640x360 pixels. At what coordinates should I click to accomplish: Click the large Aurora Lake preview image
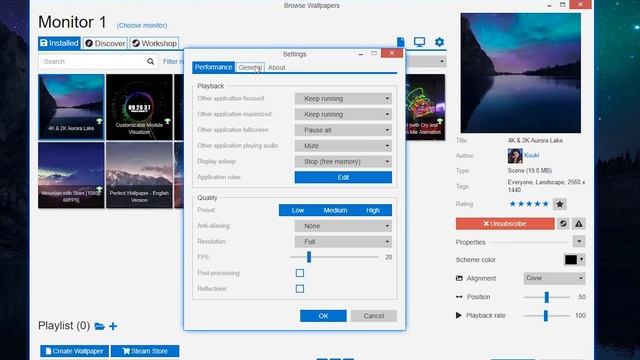coord(520,73)
